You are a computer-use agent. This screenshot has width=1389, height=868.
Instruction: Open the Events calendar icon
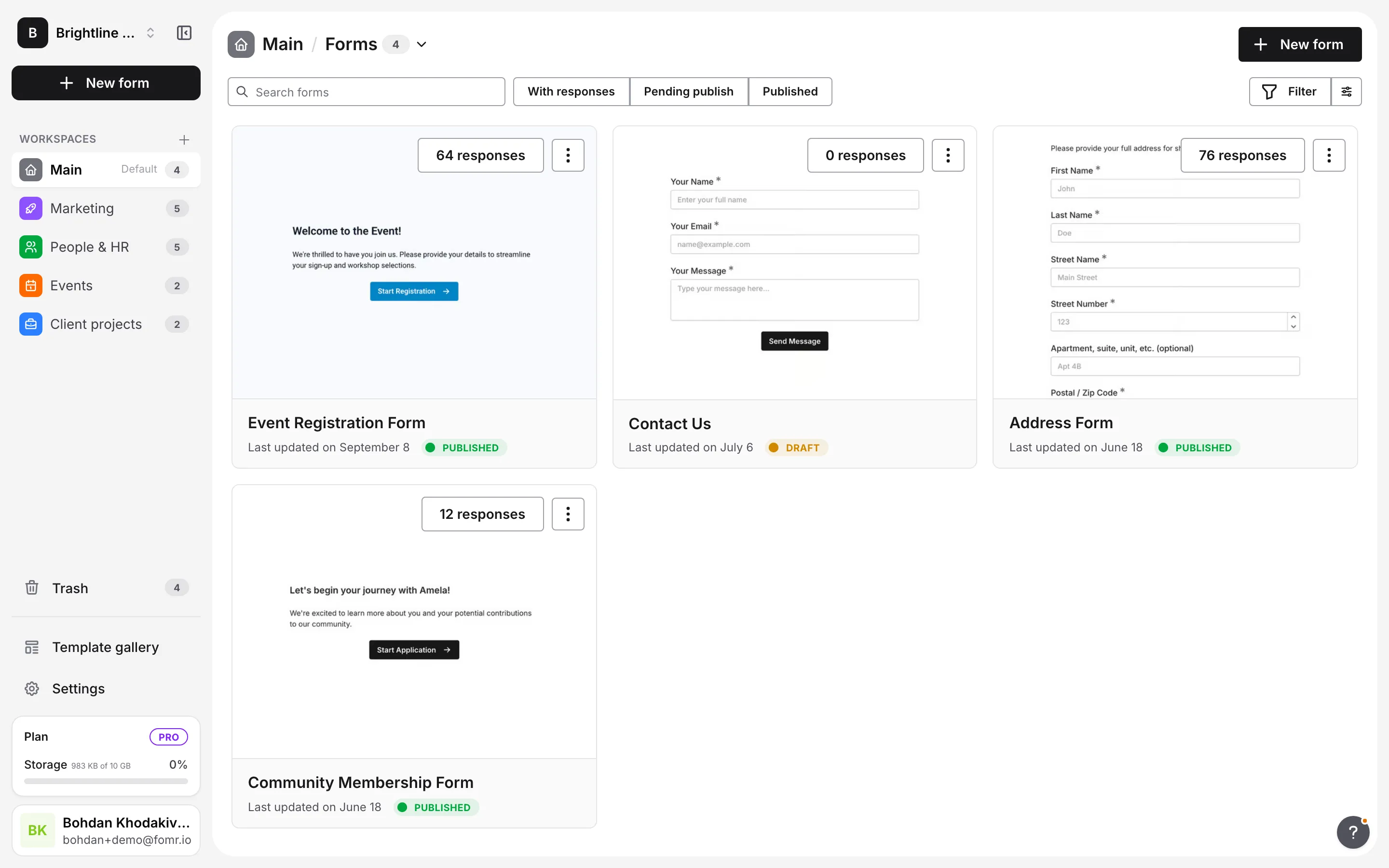[30, 285]
